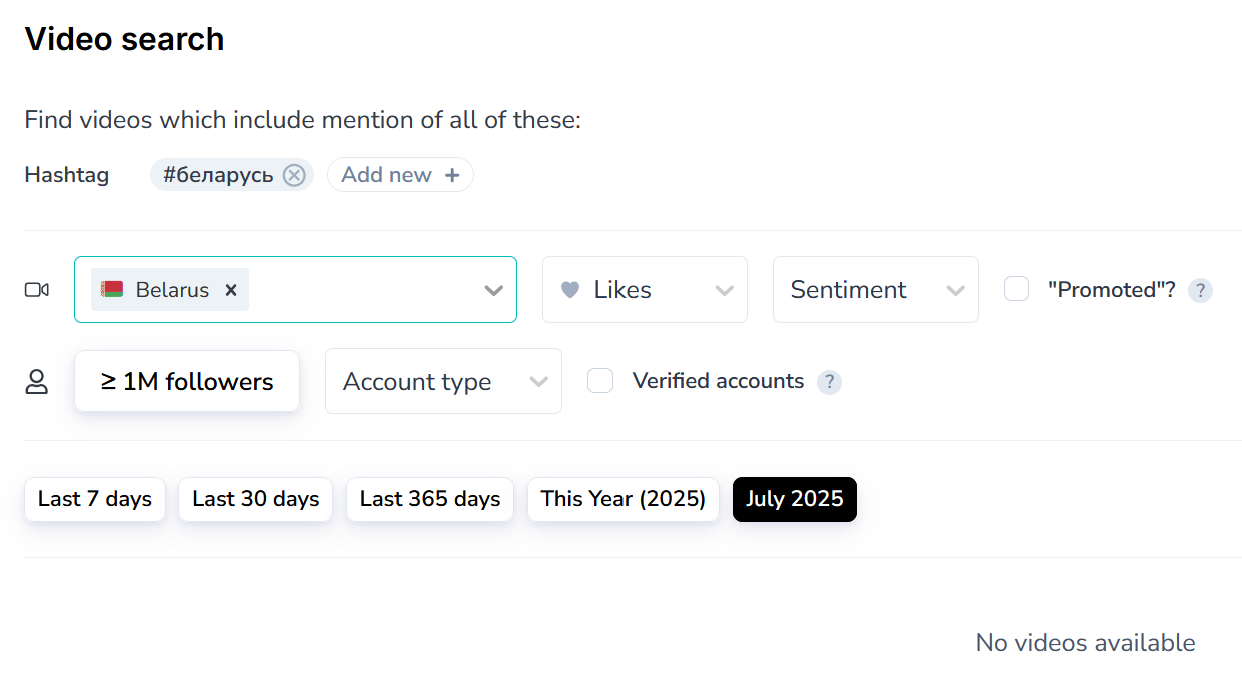Expand the country selector dropdown arrow
The height and width of the screenshot is (682, 1242).
(x=493, y=290)
